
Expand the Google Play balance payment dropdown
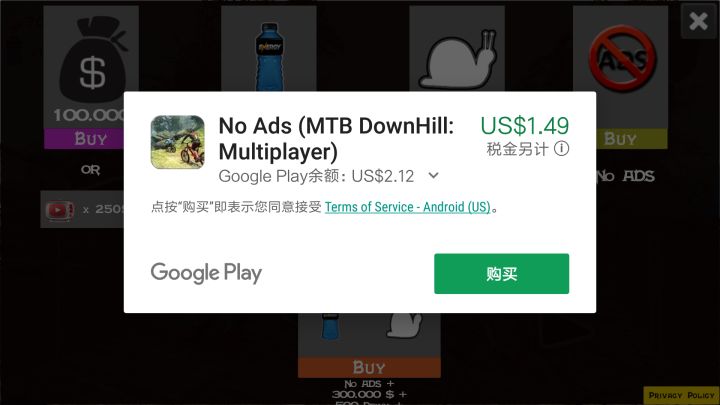tap(433, 175)
